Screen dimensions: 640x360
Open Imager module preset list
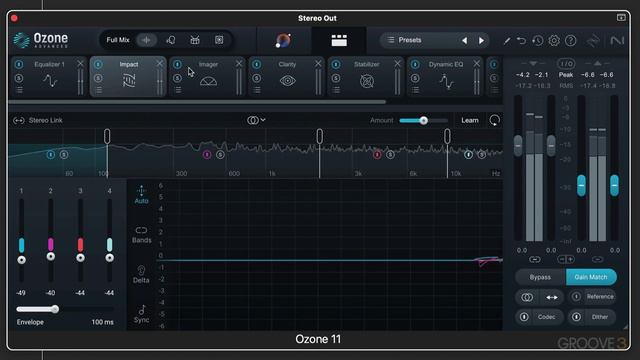coord(178,90)
